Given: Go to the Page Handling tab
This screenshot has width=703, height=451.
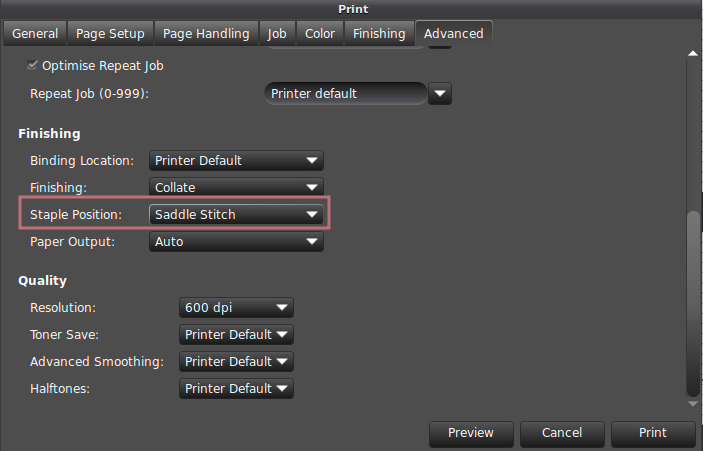Looking at the screenshot, I should [x=206, y=33].
